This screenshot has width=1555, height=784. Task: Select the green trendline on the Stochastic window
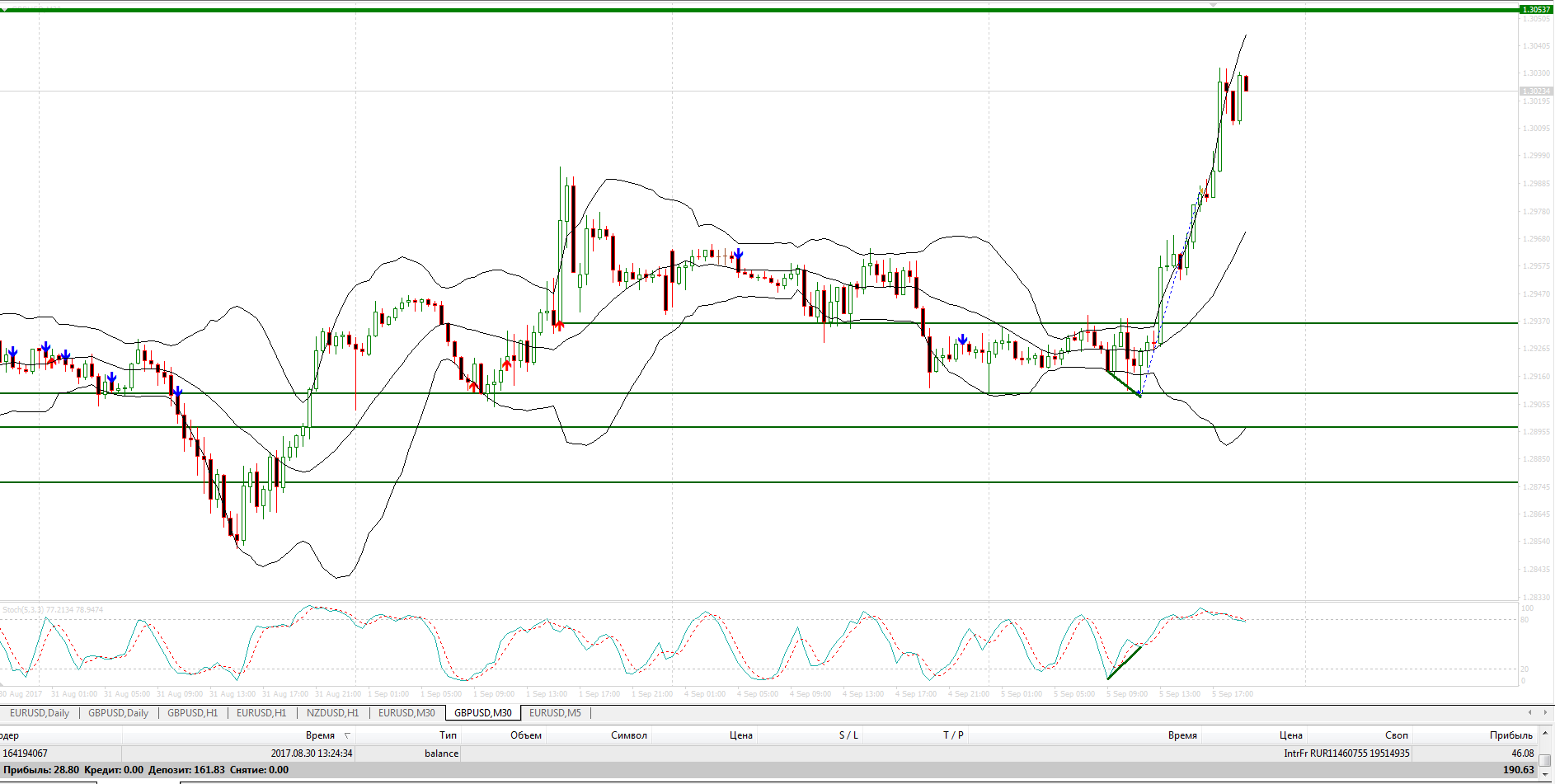[x=1125, y=663]
